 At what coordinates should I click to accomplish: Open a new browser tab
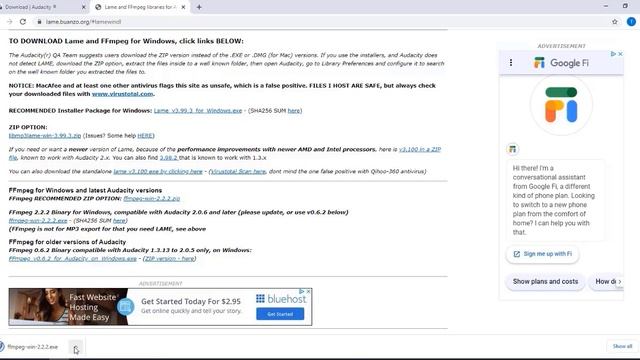199,7
